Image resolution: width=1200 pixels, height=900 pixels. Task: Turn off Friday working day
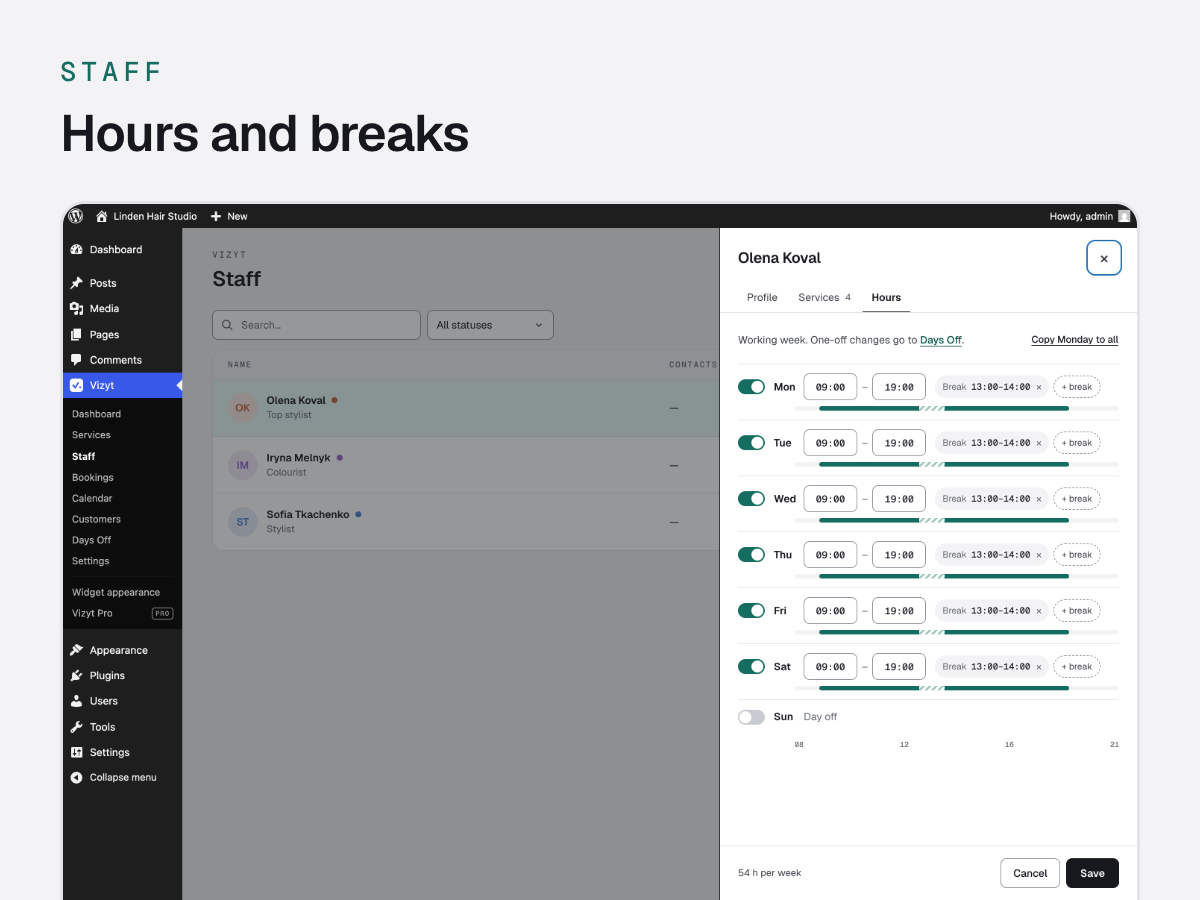click(x=751, y=611)
